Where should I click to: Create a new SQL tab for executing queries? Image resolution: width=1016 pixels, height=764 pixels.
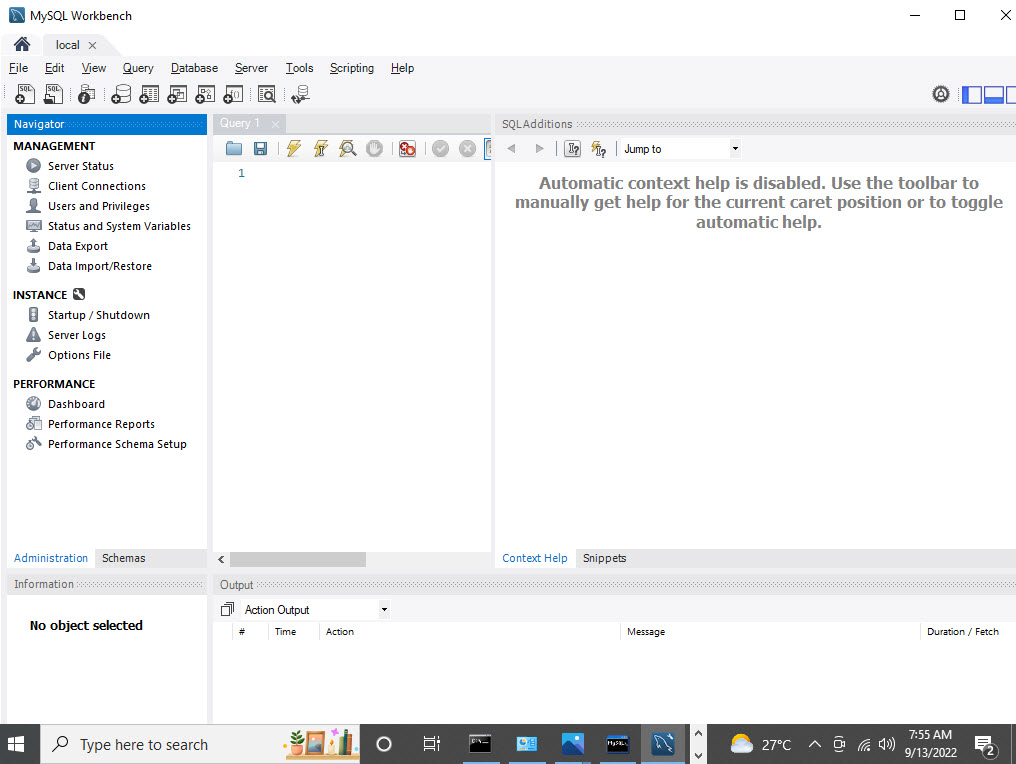tap(23, 93)
